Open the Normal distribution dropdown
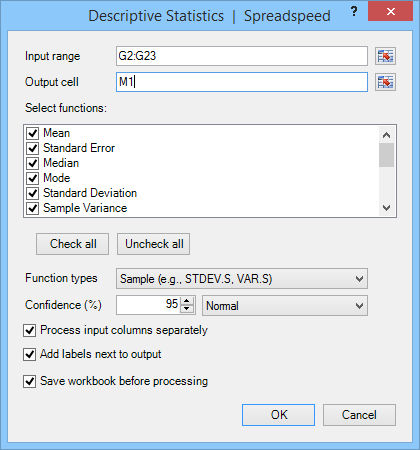The image size is (420, 450). pyautogui.click(x=285, y=306)
